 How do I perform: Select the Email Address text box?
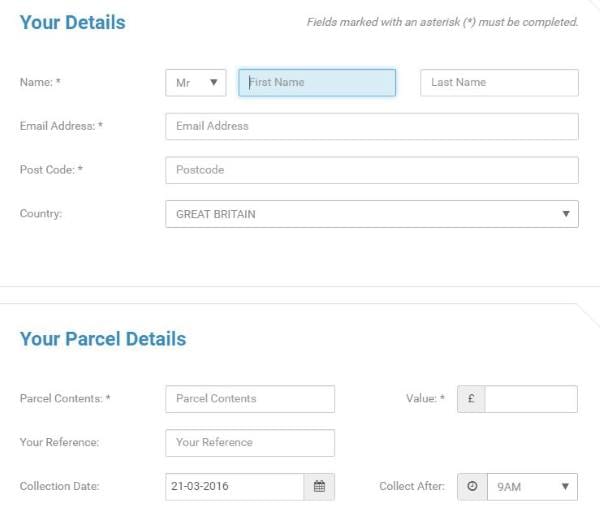click(x=372, y=126)
